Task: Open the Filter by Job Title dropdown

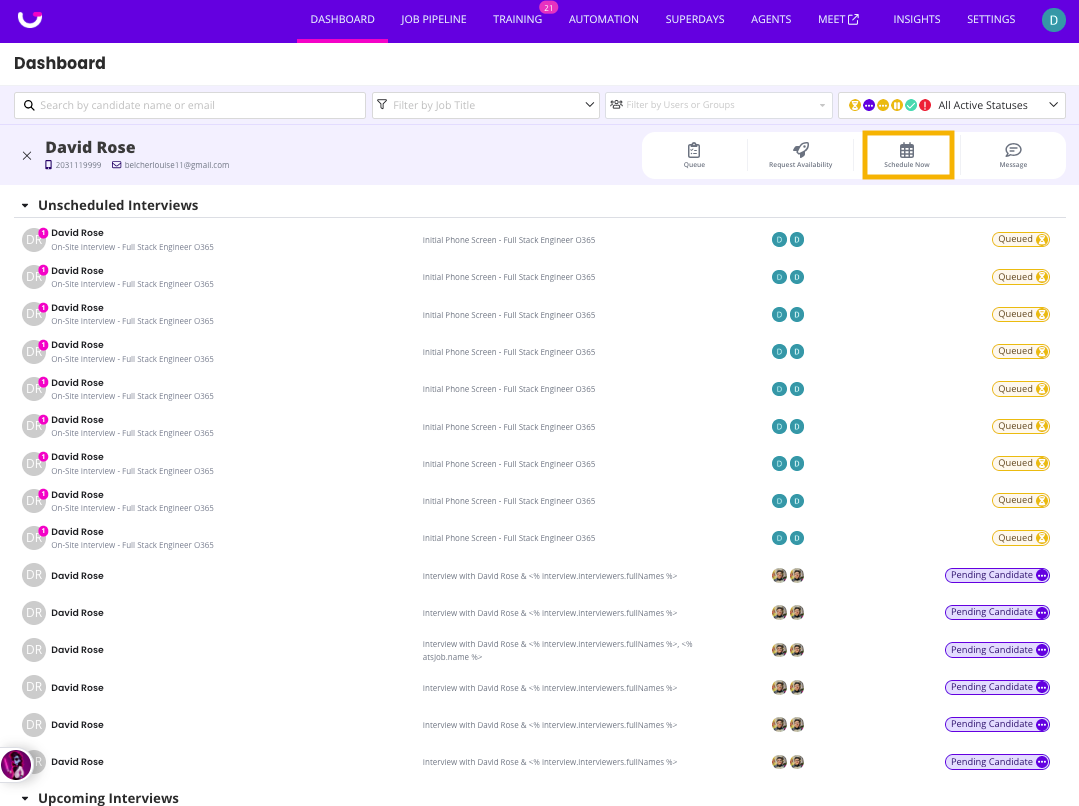Action: [x=485, y=105]
